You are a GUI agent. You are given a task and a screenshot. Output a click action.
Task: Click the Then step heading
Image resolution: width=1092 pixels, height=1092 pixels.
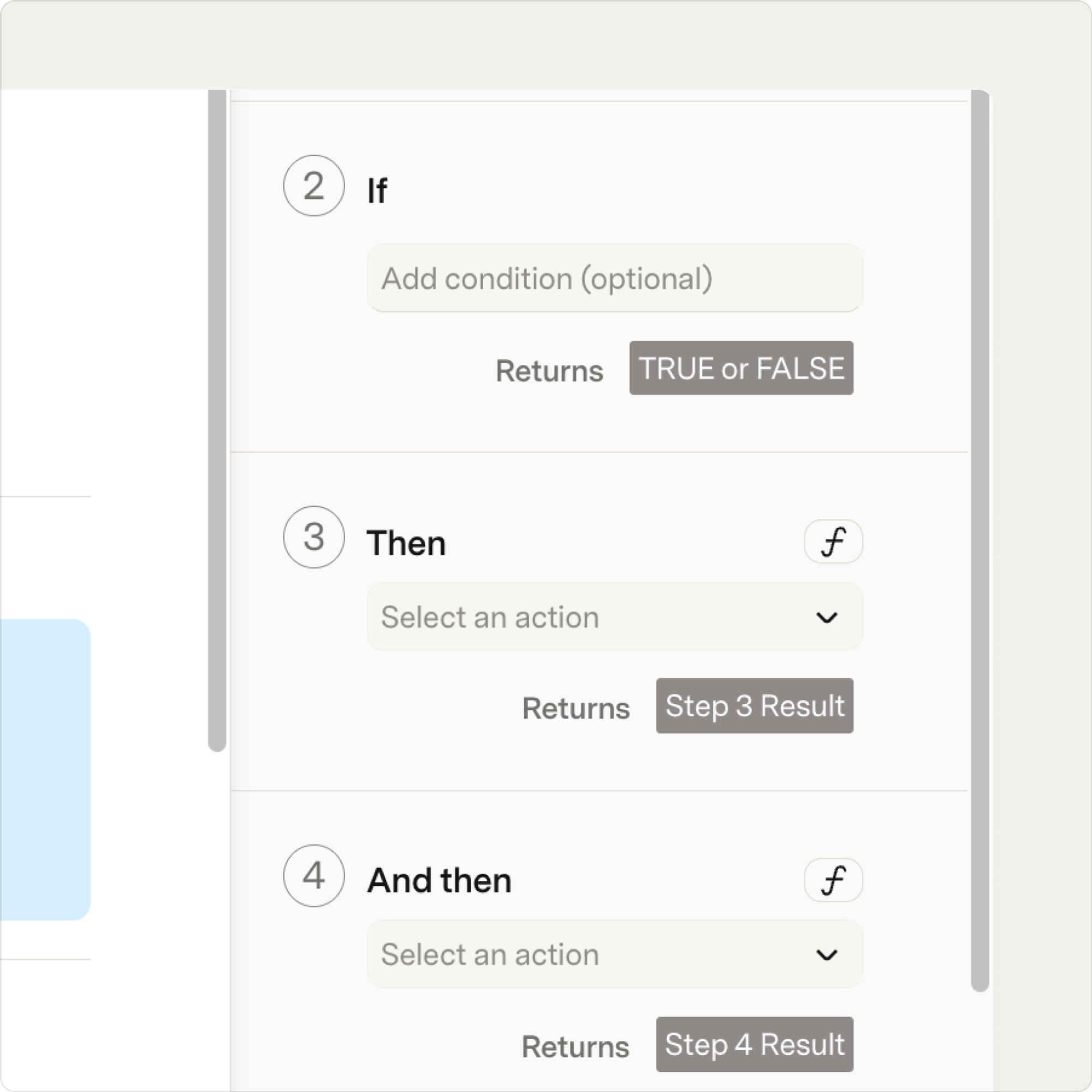tap(406, 543)
